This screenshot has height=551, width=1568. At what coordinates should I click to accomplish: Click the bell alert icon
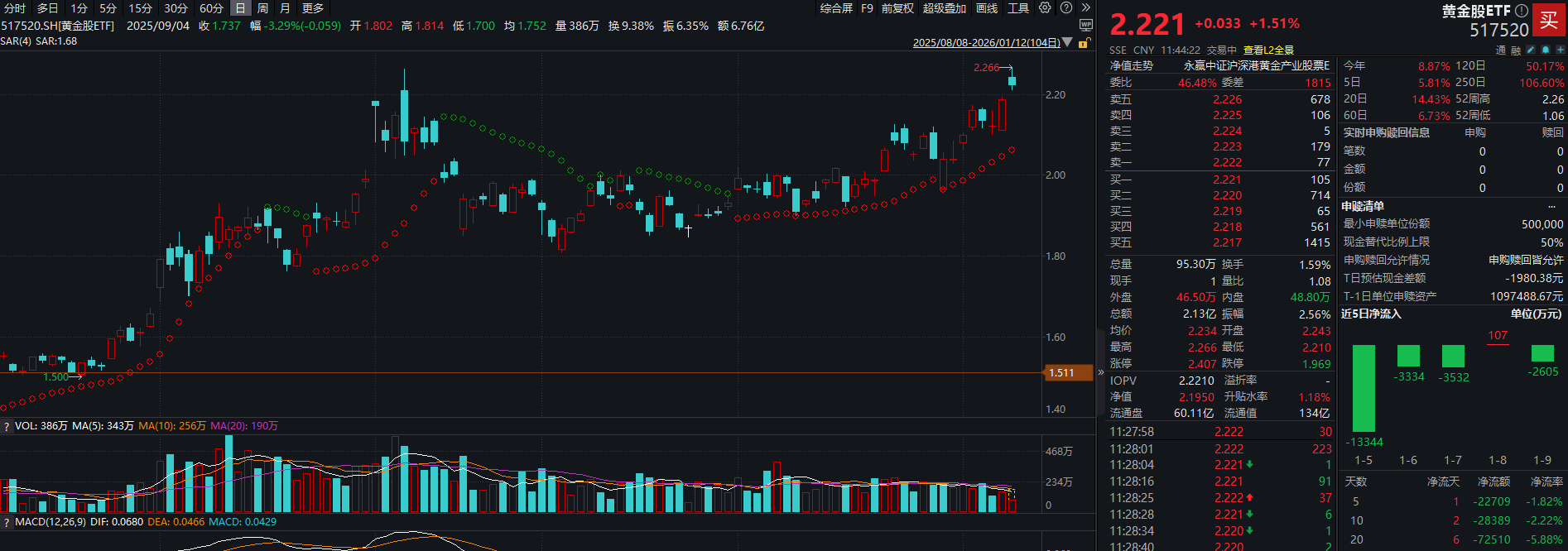pyautogui.click(x=1545, y=50)
